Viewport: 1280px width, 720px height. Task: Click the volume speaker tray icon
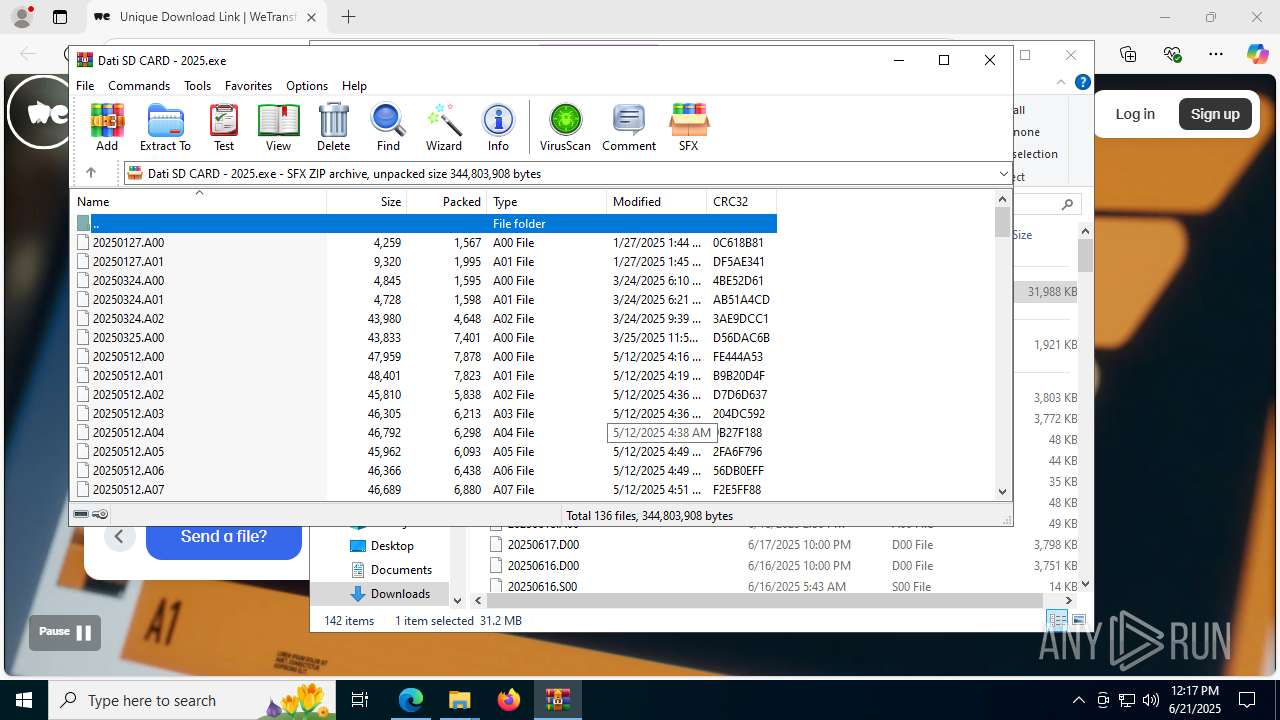(x=1151, y=700)
